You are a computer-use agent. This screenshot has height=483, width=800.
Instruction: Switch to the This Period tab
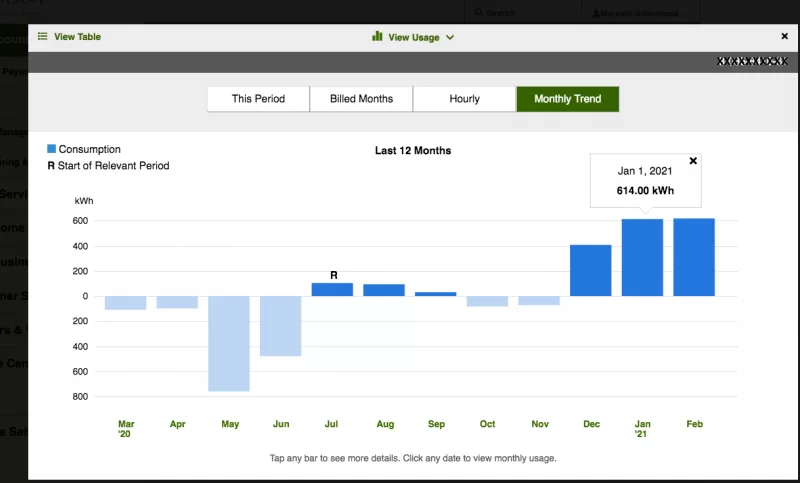coord(258,99)
